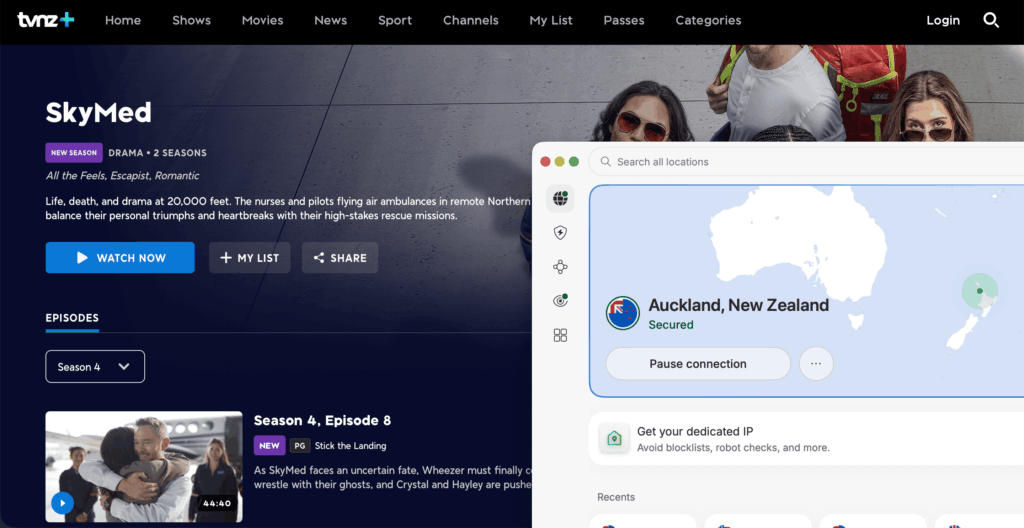Click the SkyMed title heading
Screen dimensions: 1024x528
coord(99,113)
